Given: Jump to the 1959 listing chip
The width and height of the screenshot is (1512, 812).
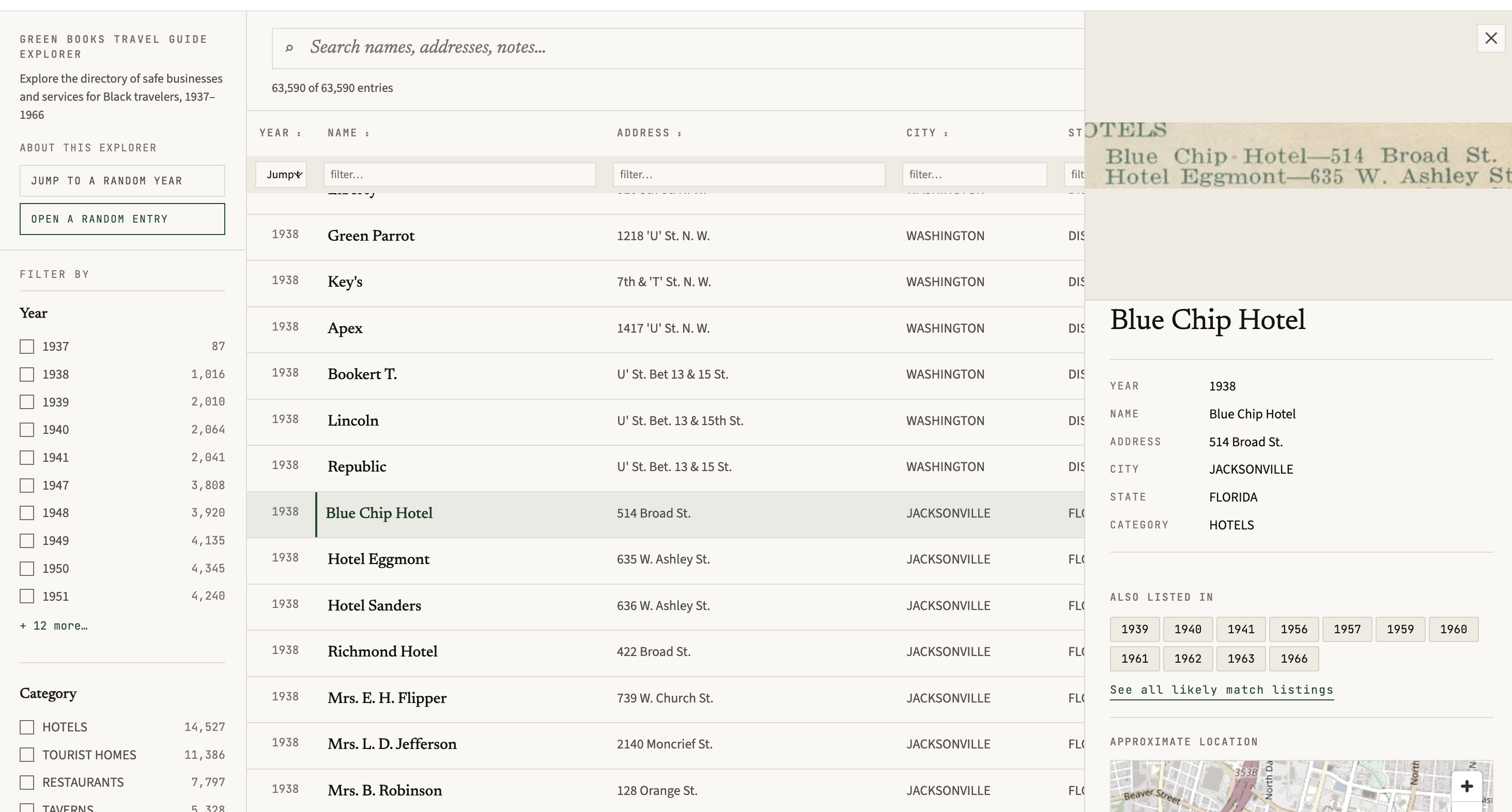Looking at the screenshot, I should point(1400,630).
